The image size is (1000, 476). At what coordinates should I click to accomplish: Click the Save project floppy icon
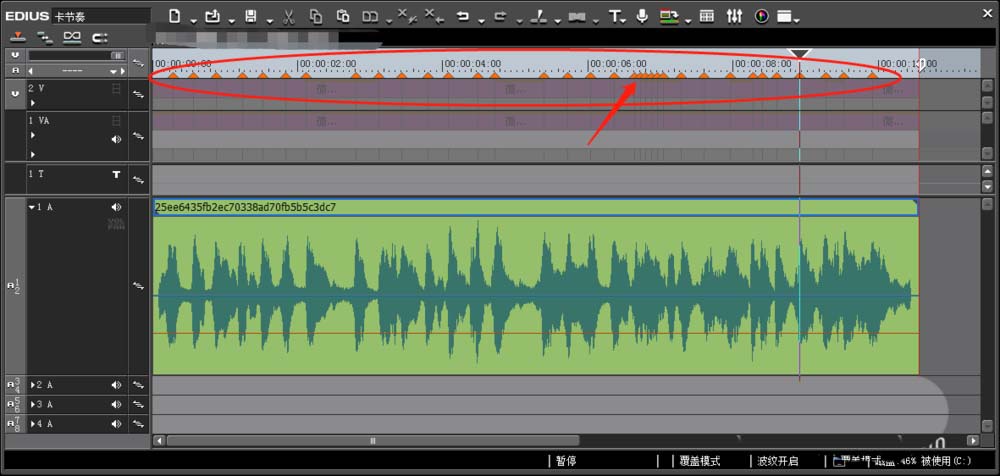250,16
